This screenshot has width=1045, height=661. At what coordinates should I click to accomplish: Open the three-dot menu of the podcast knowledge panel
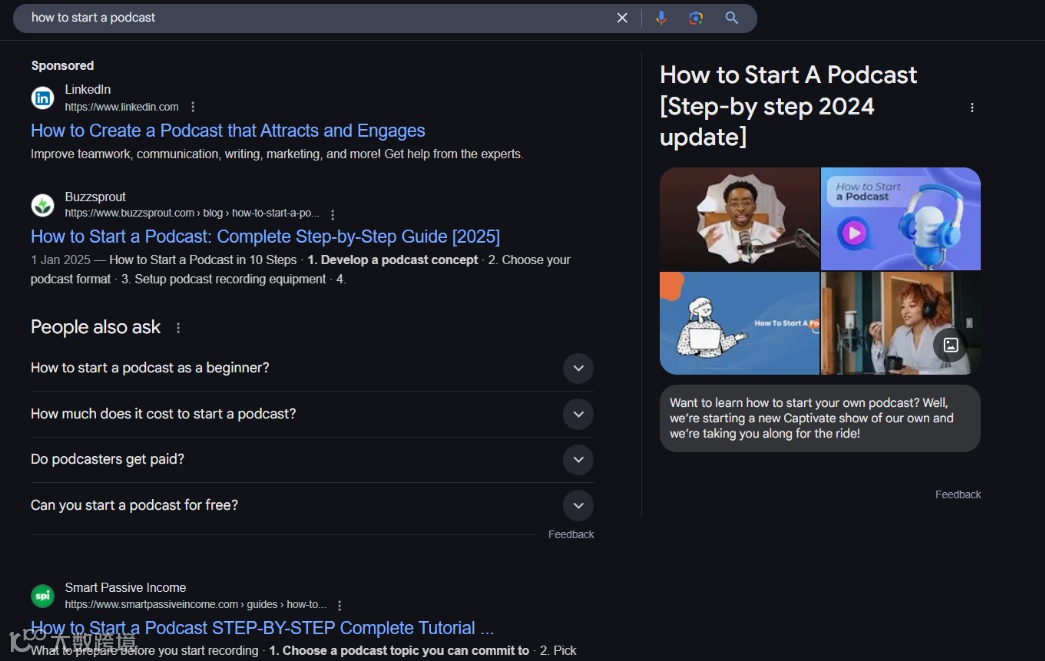[x=972, y=107]
